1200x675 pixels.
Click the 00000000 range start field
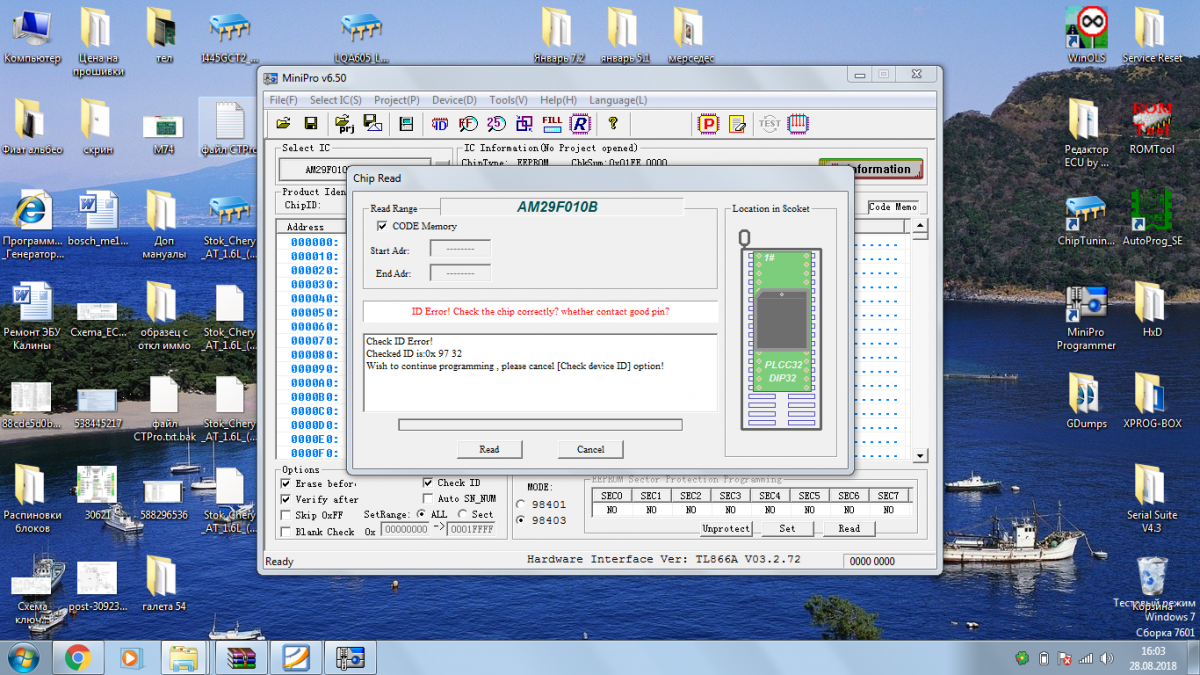click(405, 530)
